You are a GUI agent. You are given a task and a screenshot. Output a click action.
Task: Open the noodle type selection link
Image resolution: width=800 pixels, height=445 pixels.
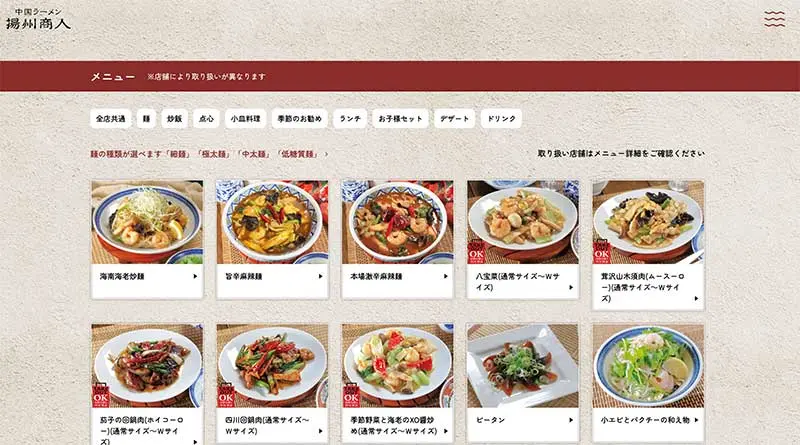coord(209,154)
